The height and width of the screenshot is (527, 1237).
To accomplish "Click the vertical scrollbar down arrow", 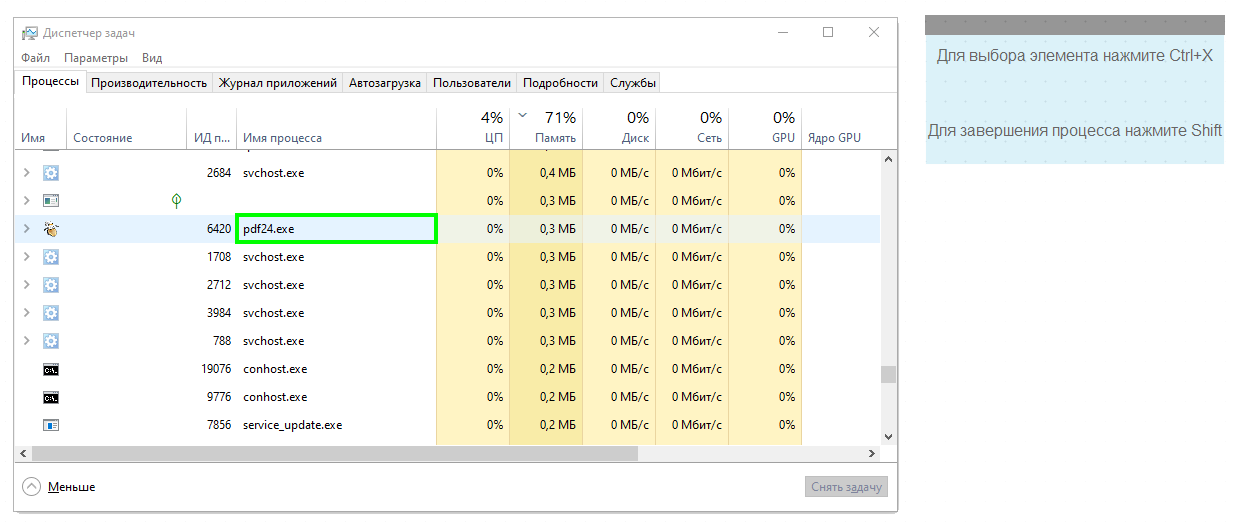I will tap(888, 436).
